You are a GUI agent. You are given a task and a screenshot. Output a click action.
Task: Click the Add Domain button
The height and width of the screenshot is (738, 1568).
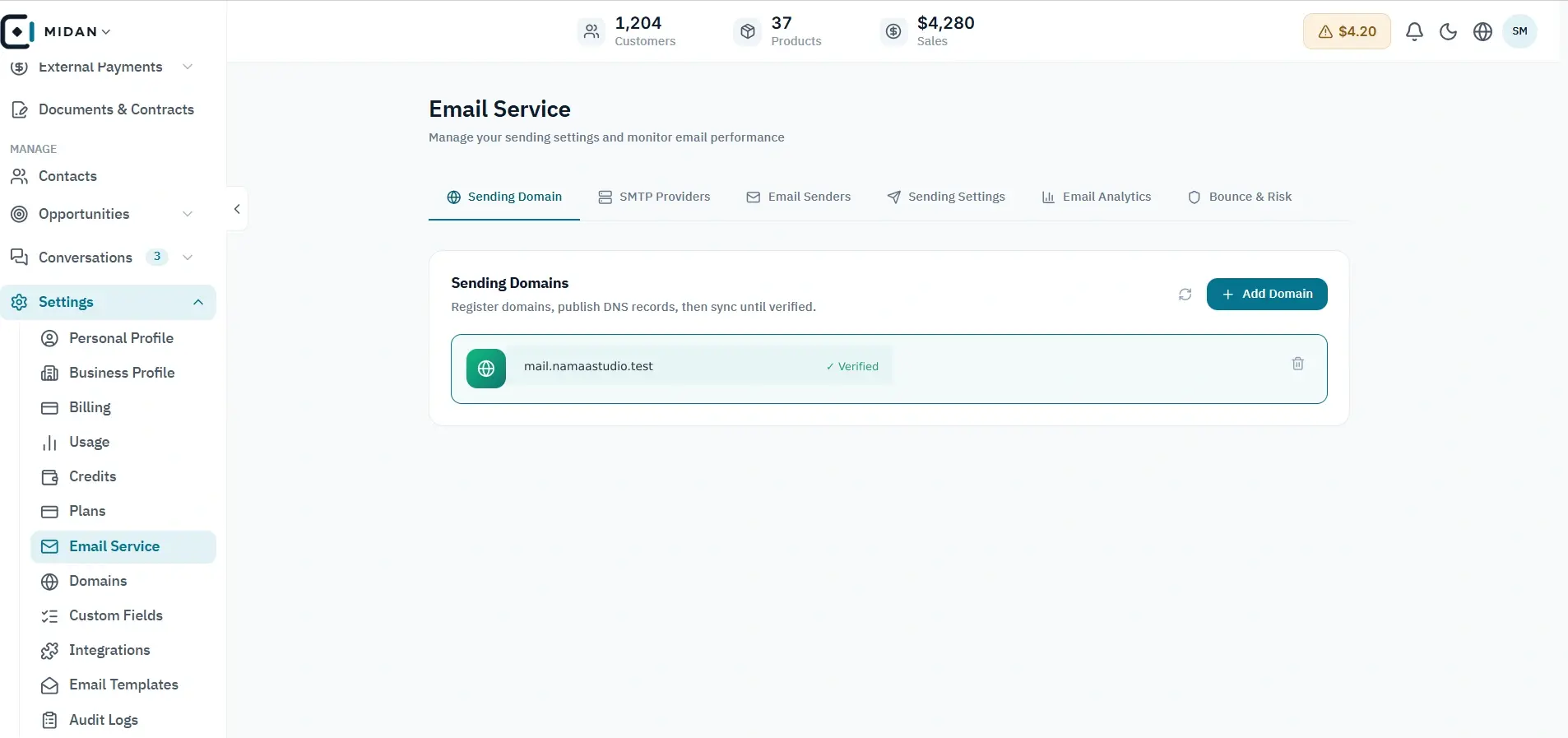(1267, 295)
